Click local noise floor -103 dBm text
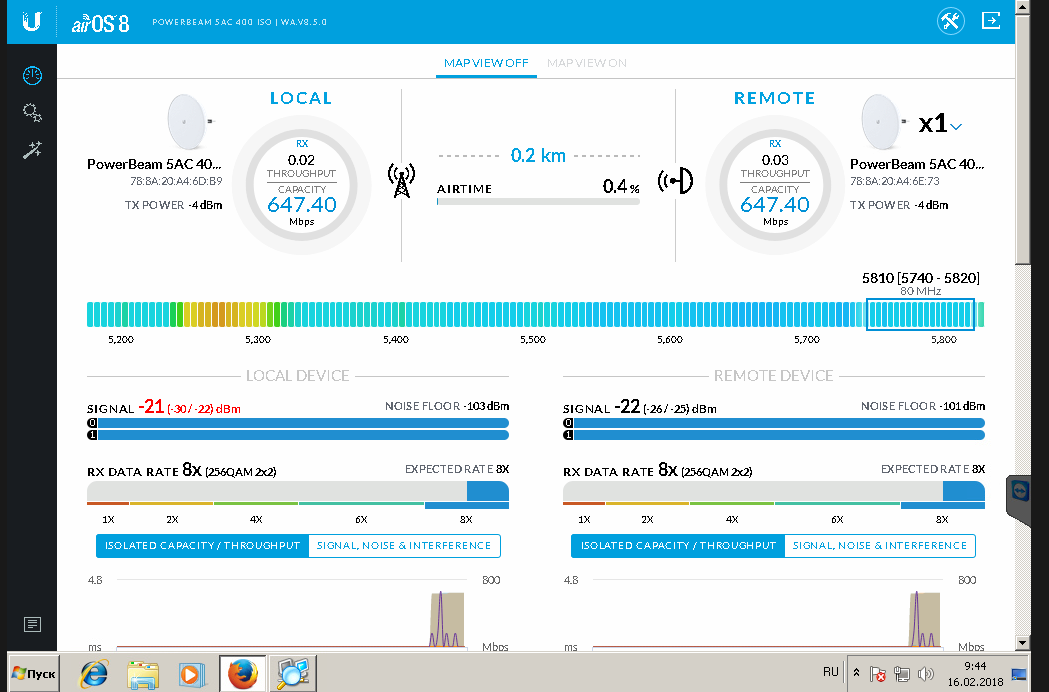The width and height of the screenshot is (1049, 692). coord(447,406)
